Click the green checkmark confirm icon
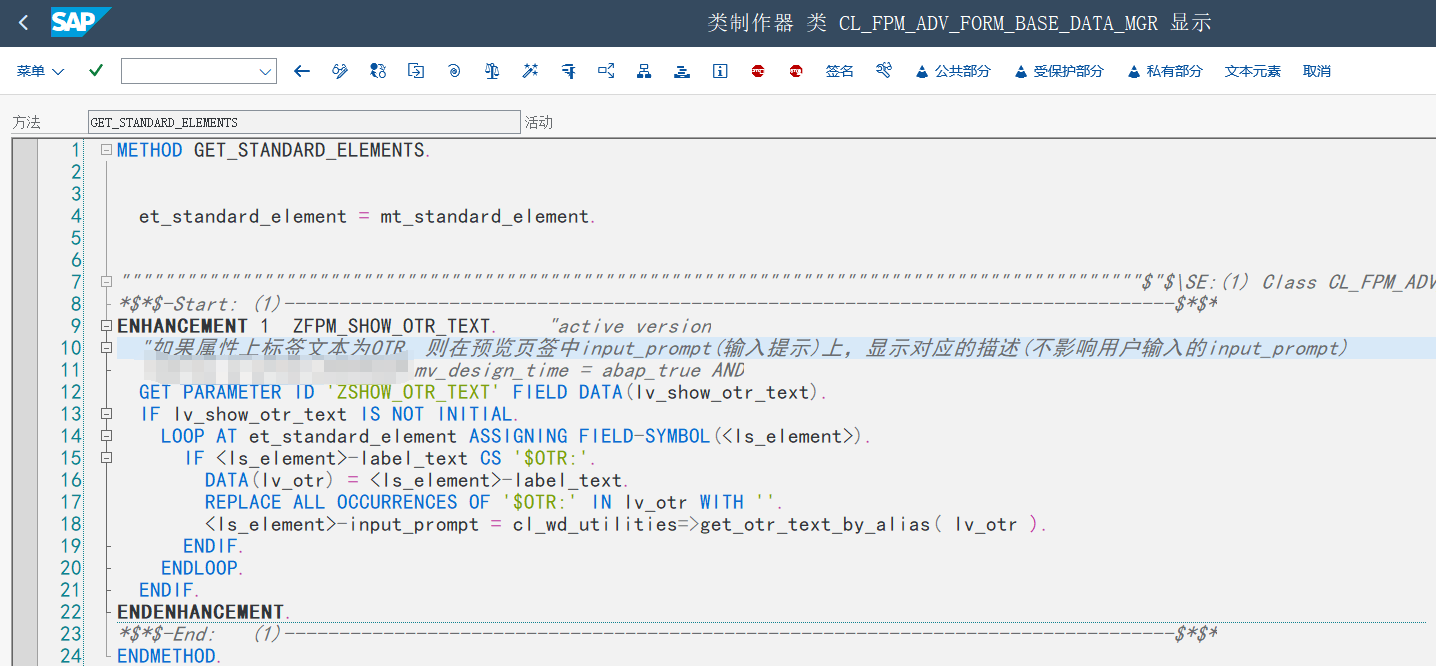Viewport: 1436px width, 666px height. point(96,71)
